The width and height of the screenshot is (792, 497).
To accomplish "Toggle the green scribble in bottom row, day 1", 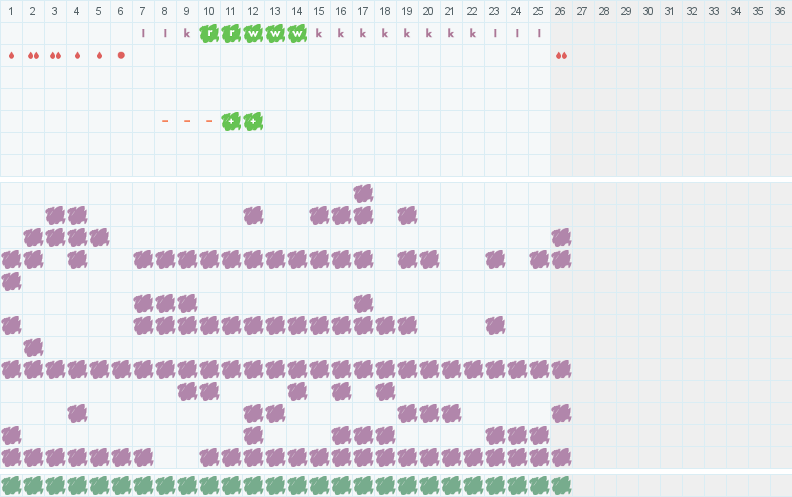I will [11, 485].
